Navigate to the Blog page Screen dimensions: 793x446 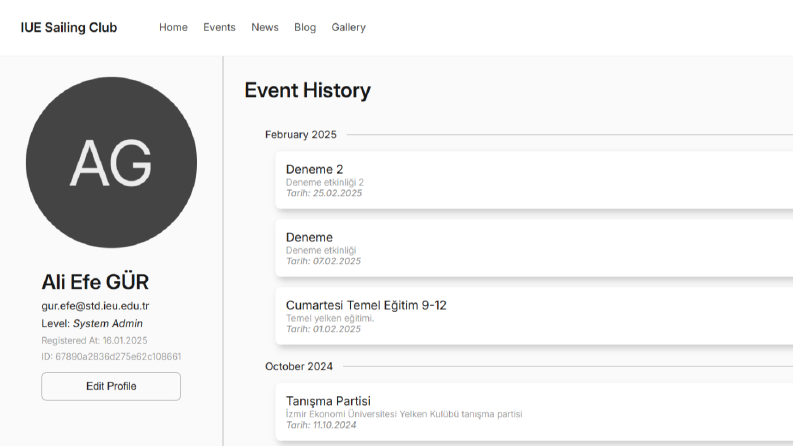305,27
